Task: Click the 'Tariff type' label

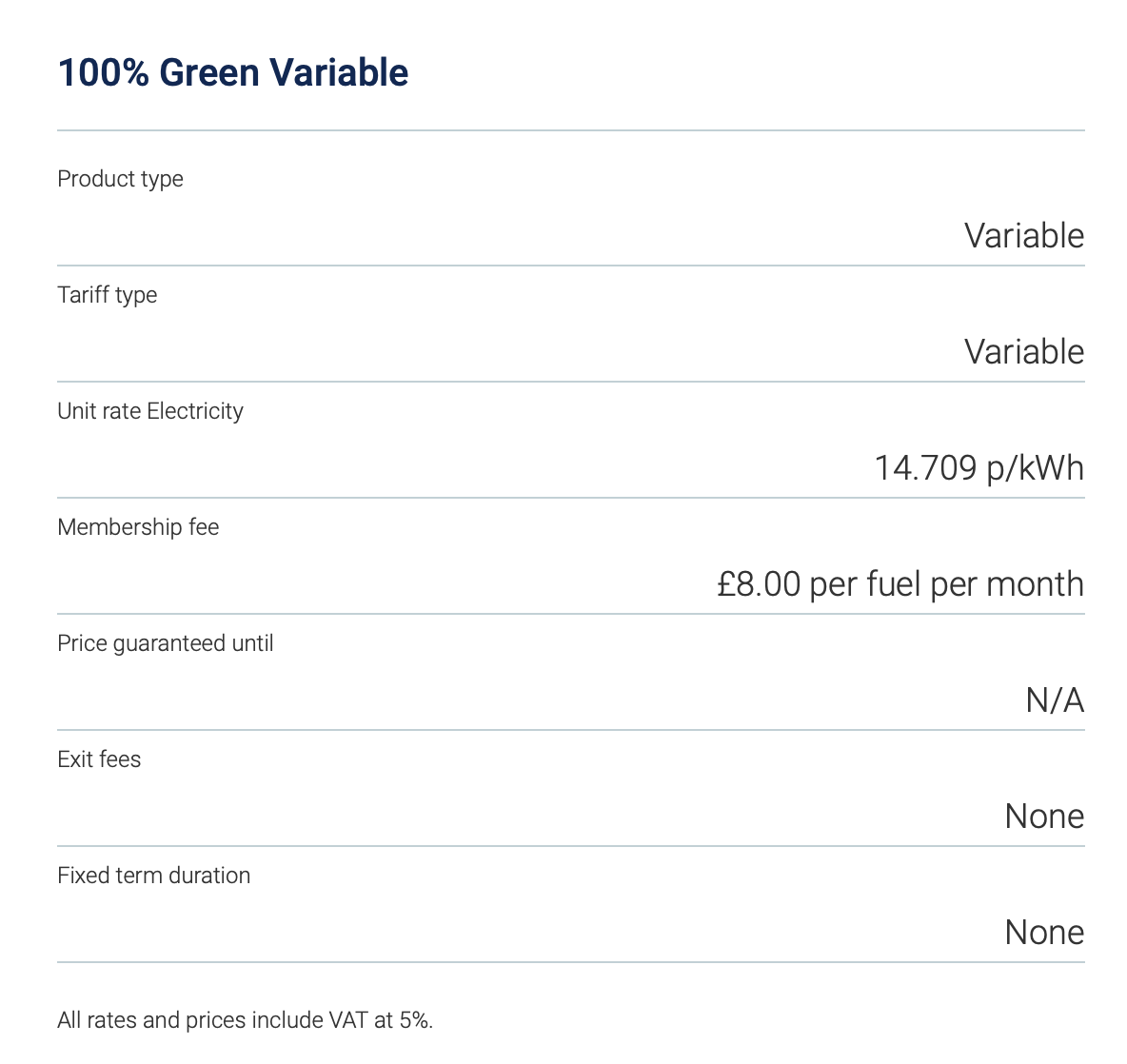Action: pos(107,295)
